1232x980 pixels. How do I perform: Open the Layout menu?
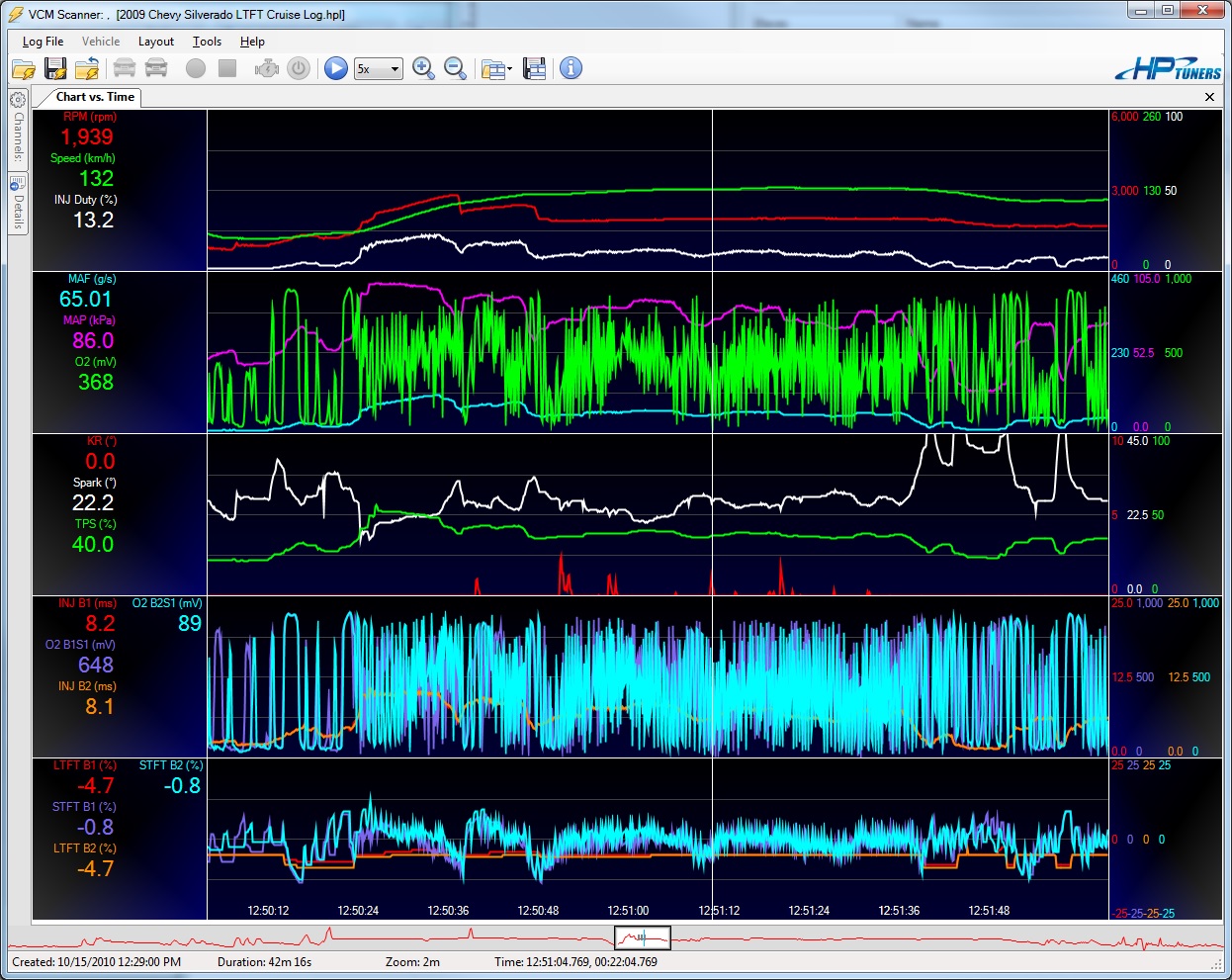click(x=156, y=42)
